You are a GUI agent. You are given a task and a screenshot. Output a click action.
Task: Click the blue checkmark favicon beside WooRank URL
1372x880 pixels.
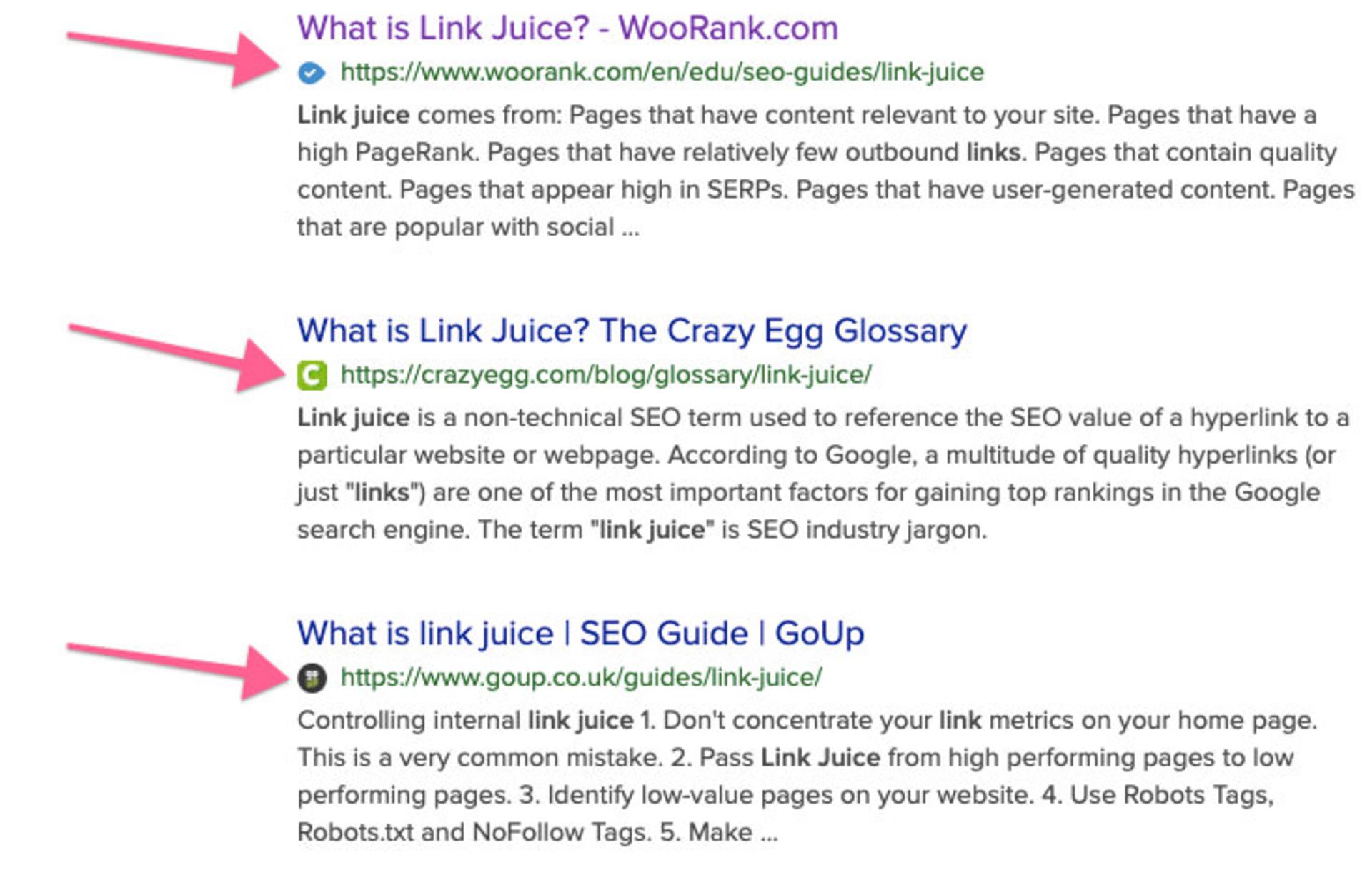click(x=312, y=72)
